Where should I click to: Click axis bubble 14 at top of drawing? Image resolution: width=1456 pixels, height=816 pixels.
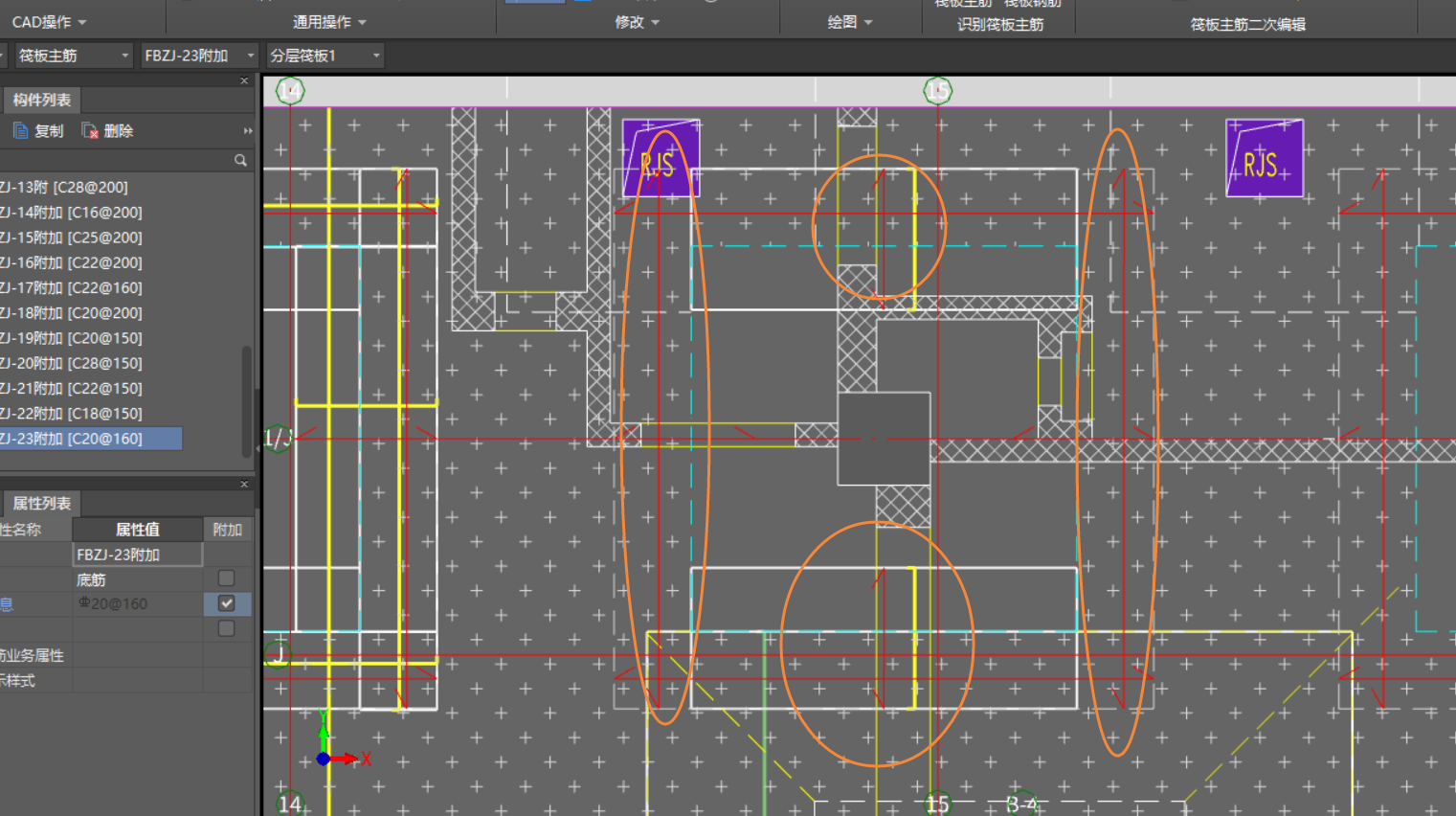(x=290, y=91)
